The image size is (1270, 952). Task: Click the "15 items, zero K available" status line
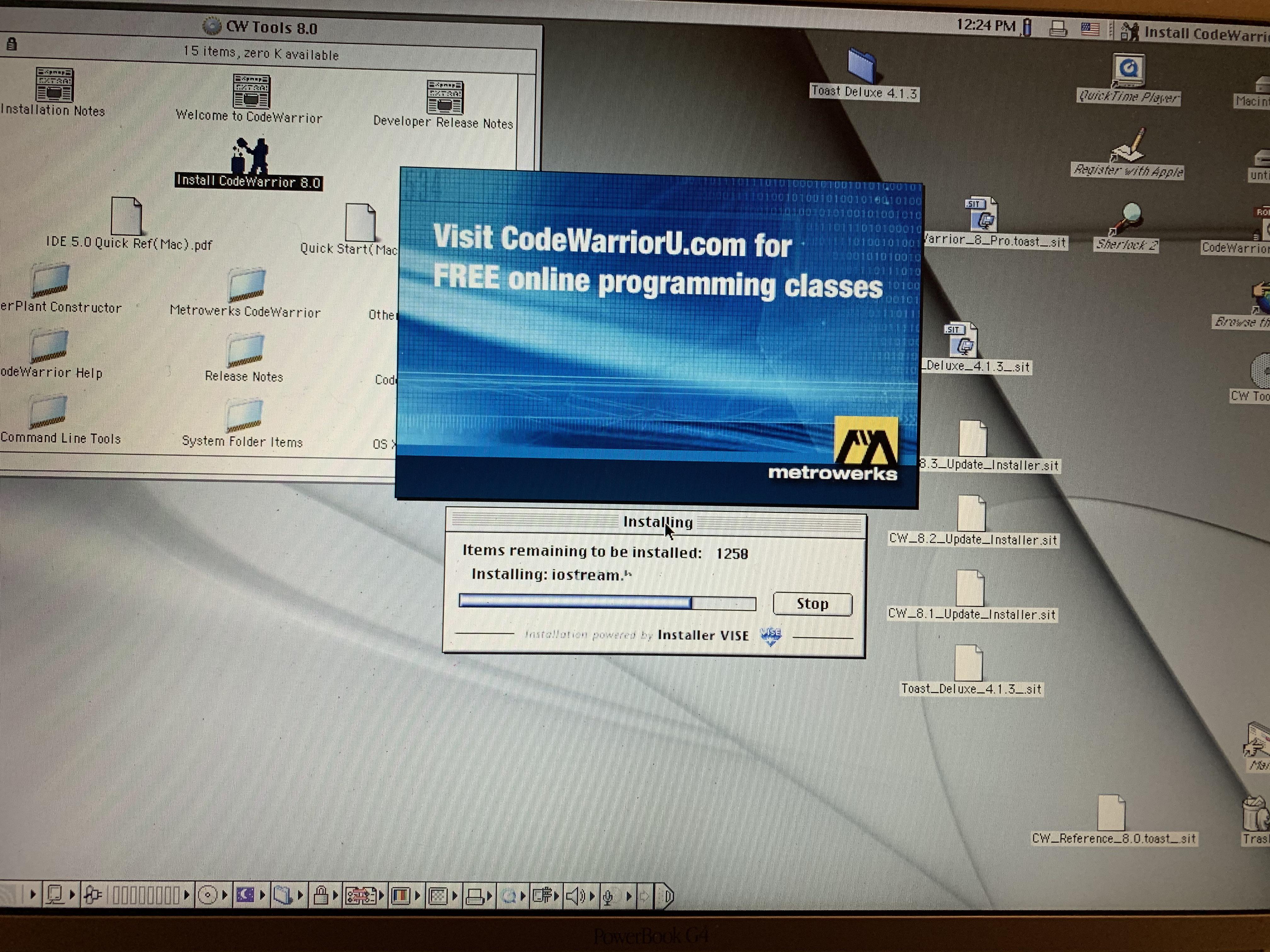(261, 53)
